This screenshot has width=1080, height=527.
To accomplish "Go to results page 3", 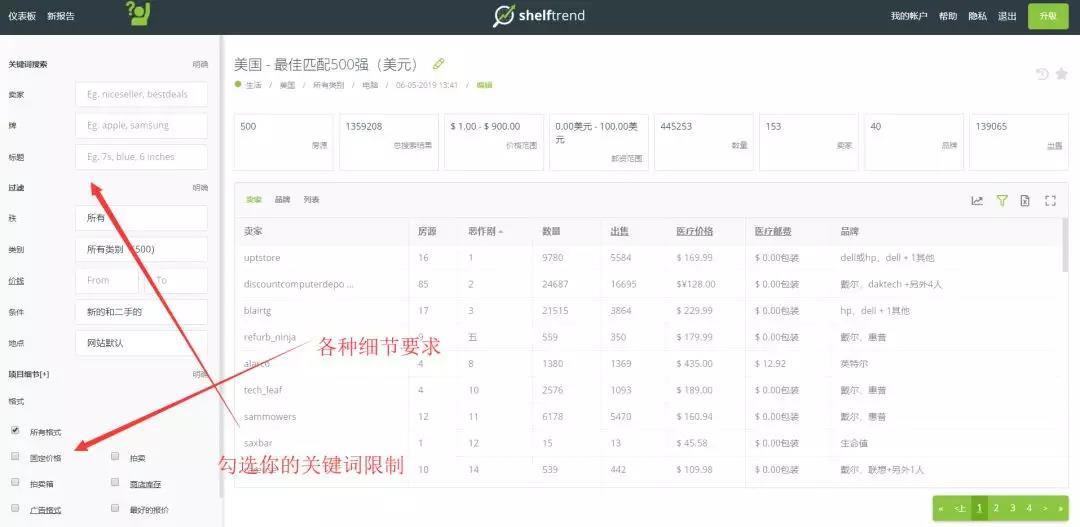I will pyautogui.click(x=1012, y=508).
